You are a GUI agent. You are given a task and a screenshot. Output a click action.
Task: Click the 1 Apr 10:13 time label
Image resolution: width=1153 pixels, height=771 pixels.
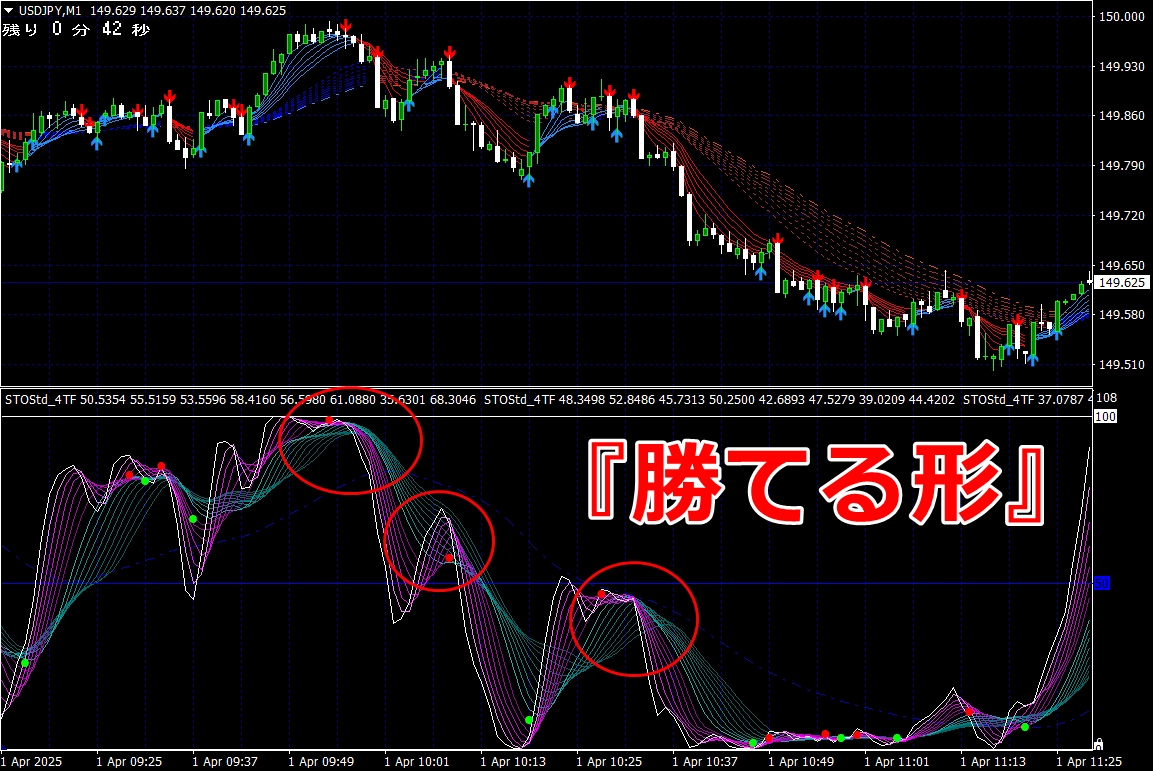513,761
